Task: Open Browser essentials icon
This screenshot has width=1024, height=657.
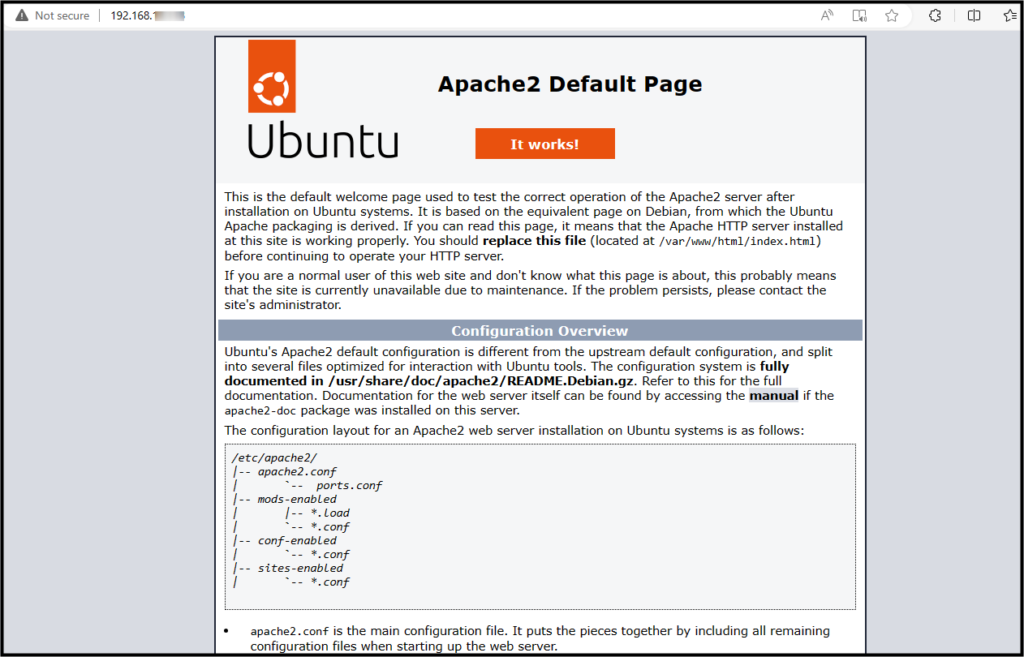Action: (x=936, y=15)
